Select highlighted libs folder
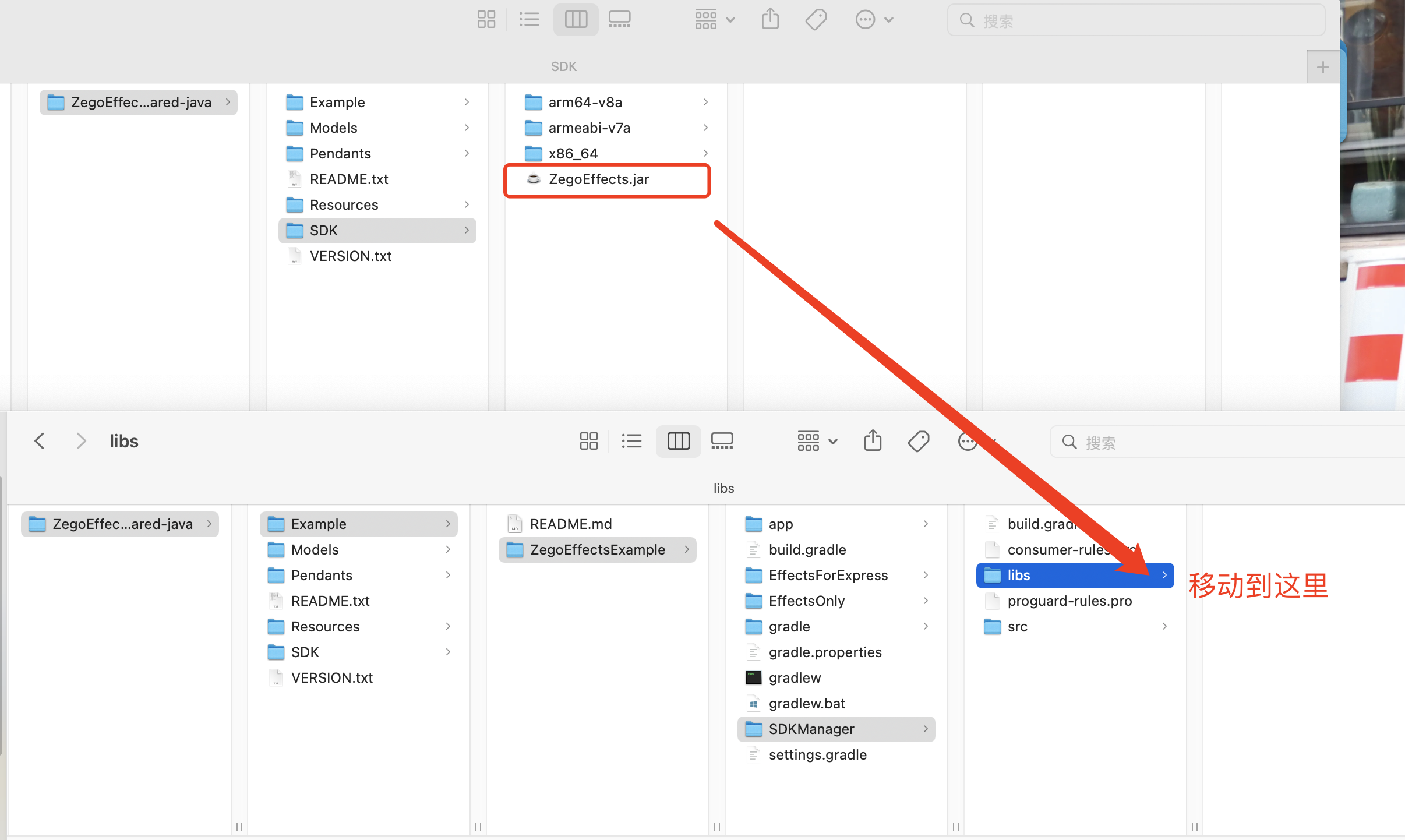1405x840 pixels. tap(1075, 576)
